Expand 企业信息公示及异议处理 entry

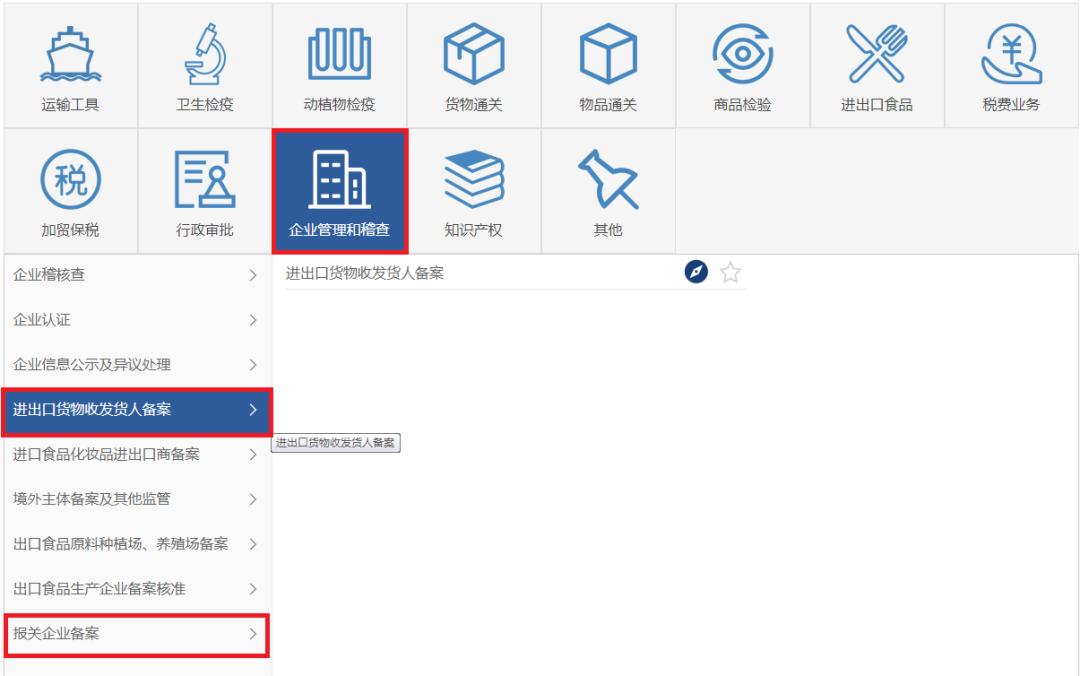click(136, 364)
